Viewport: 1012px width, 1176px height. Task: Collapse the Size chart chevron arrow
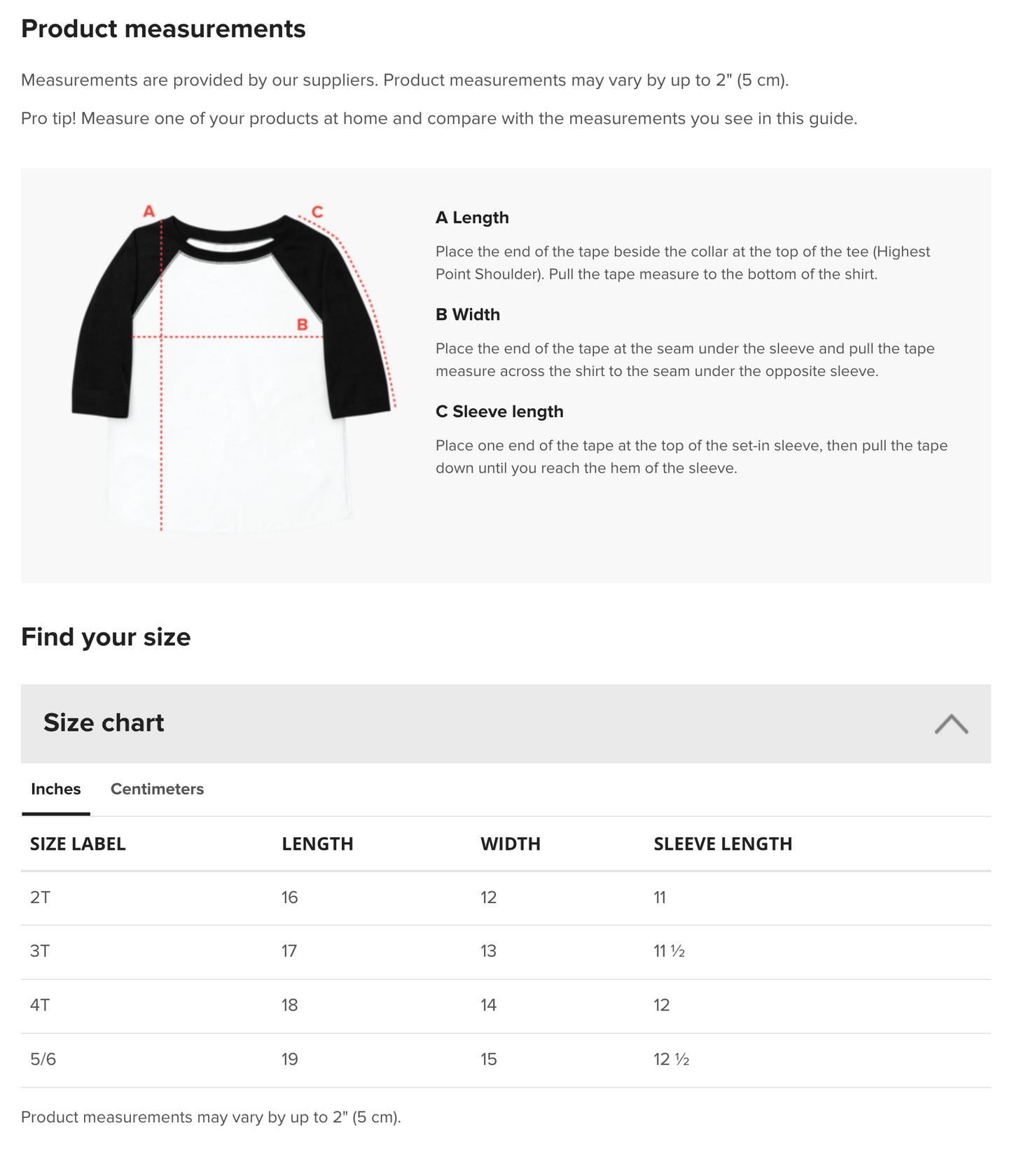950,724
